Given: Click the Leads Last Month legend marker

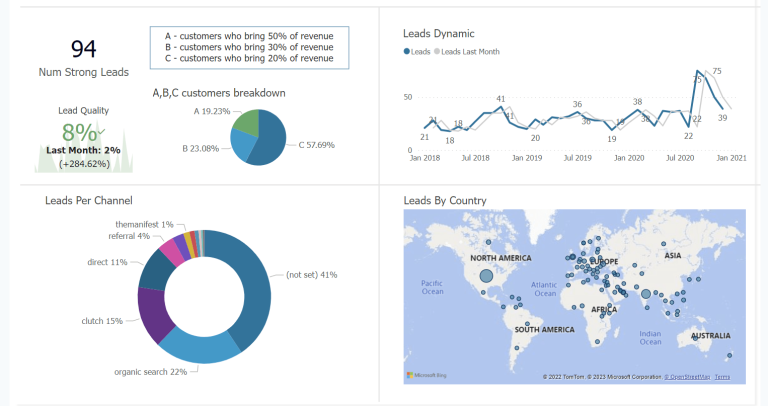Looking at the screenshot, I should (x=437, y=51).
